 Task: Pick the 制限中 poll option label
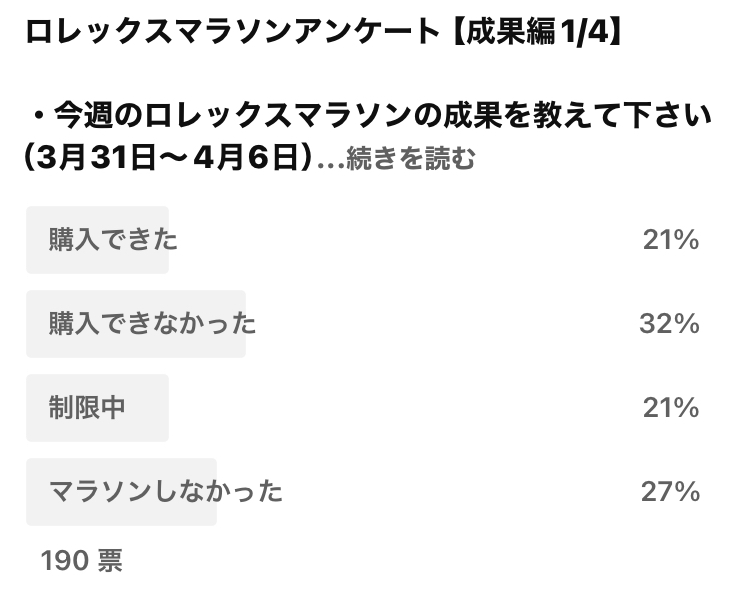[87, 408]
